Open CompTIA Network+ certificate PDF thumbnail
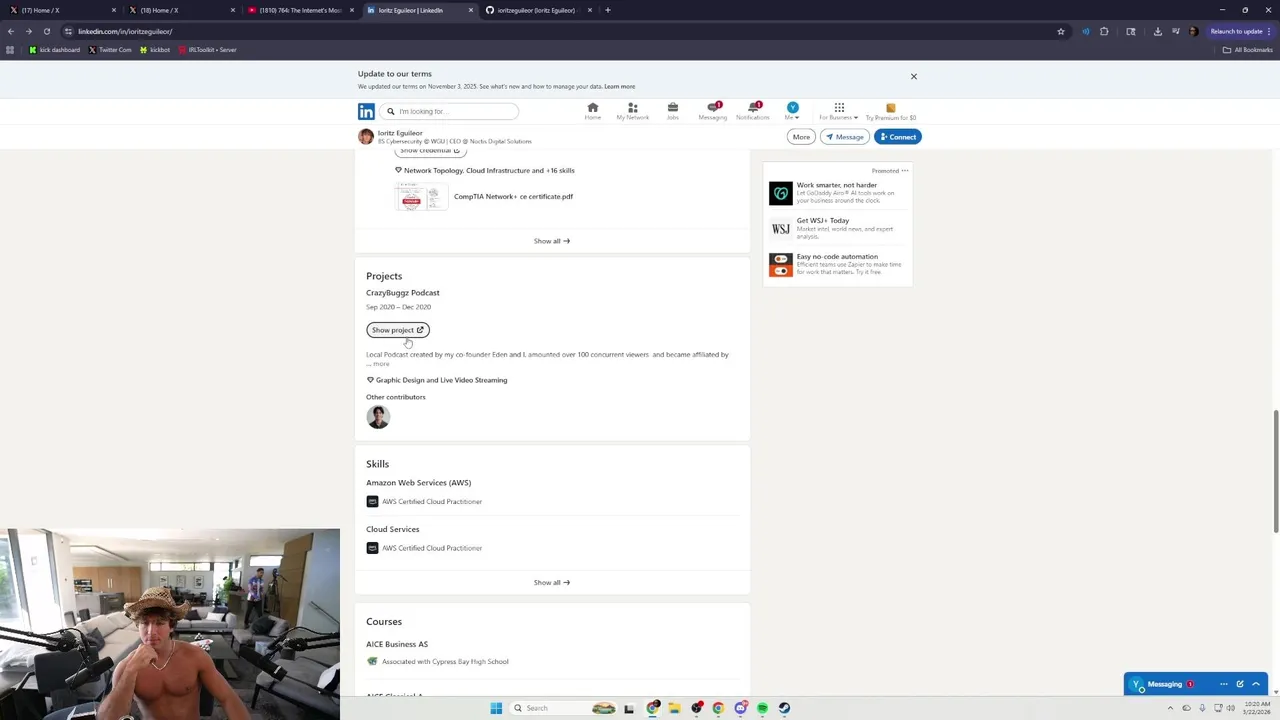The image size is (1280, 720). pyautogui.click(x=421, y=197)
